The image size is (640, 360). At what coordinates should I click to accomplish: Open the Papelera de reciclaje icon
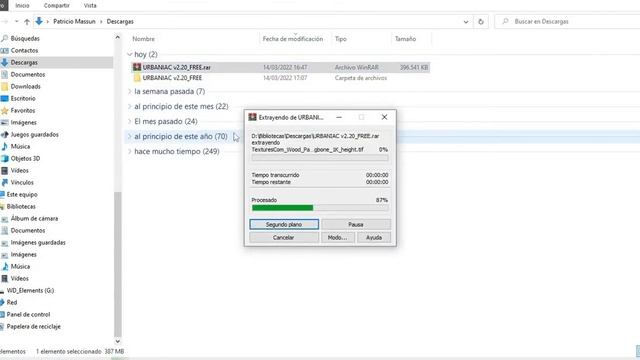pos(2,327)
